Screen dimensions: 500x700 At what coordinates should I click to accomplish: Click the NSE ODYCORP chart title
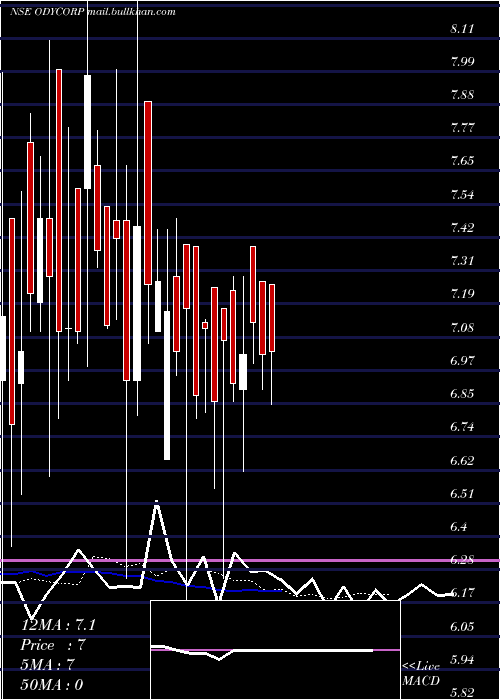tap(93, 12)
